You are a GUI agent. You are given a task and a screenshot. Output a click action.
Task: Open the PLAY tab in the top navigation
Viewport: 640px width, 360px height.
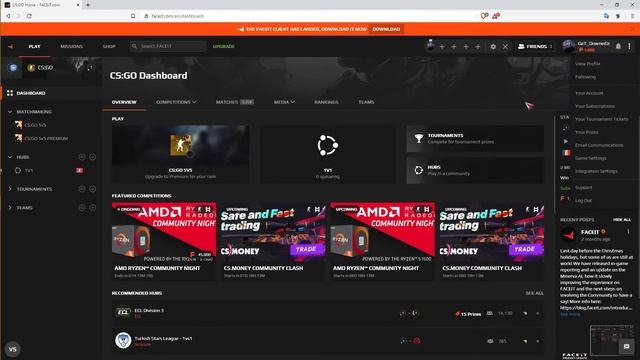point(35,47)
